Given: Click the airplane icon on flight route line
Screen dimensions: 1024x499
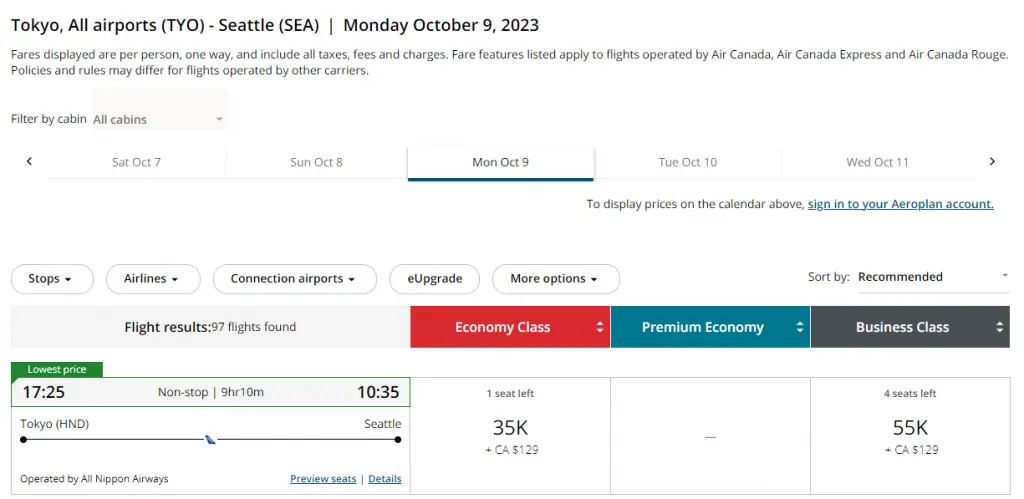Looking at the screenshot, I should [210, 439].
